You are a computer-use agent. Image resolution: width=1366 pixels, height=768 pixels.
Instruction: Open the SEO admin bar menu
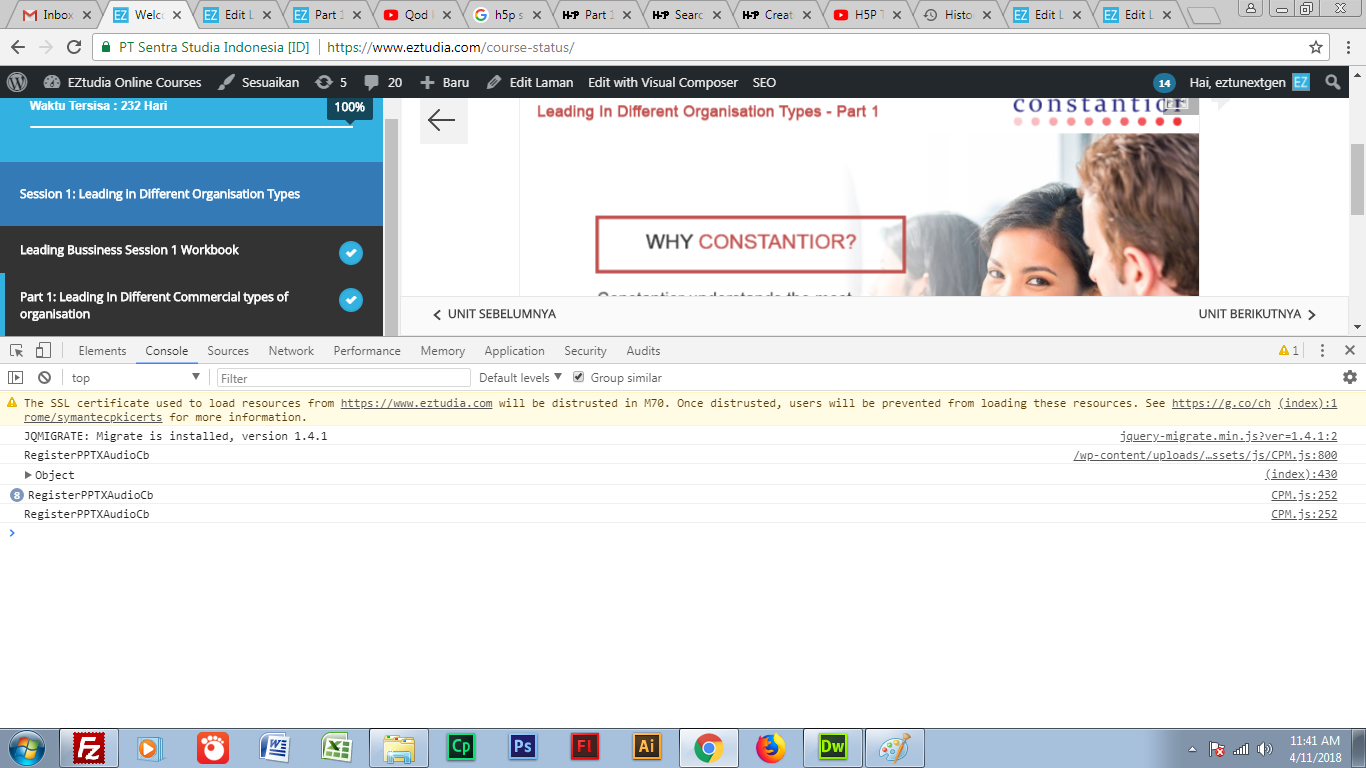[x=764, y=82]
